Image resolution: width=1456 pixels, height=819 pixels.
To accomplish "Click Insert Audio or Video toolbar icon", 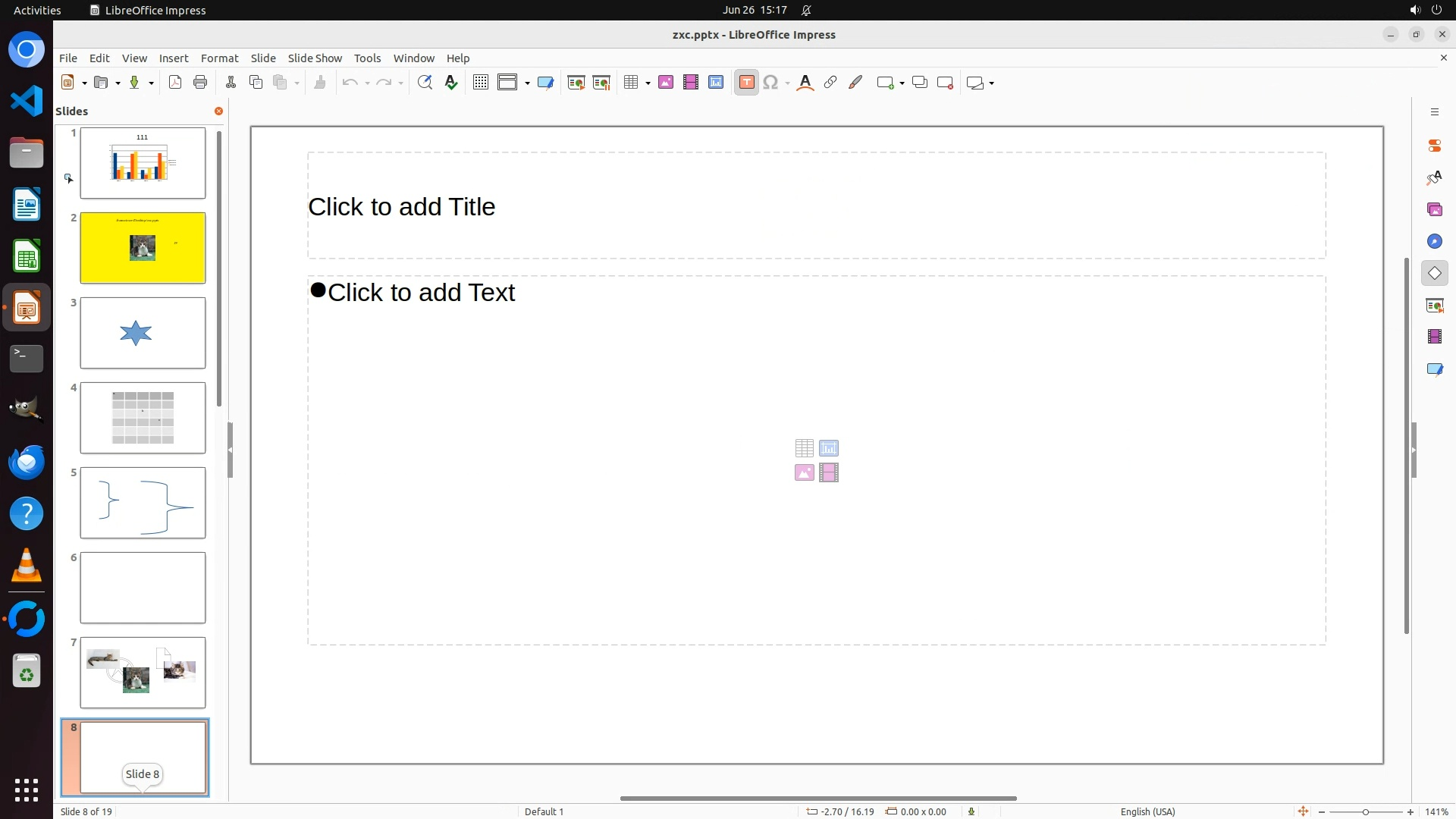I will (691, 83).
